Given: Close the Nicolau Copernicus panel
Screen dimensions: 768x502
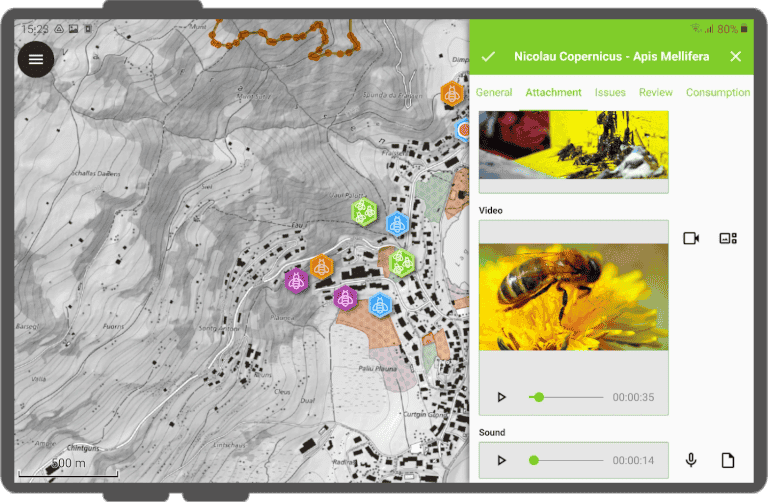Looking at the screenshot, I should click(735, 57).
